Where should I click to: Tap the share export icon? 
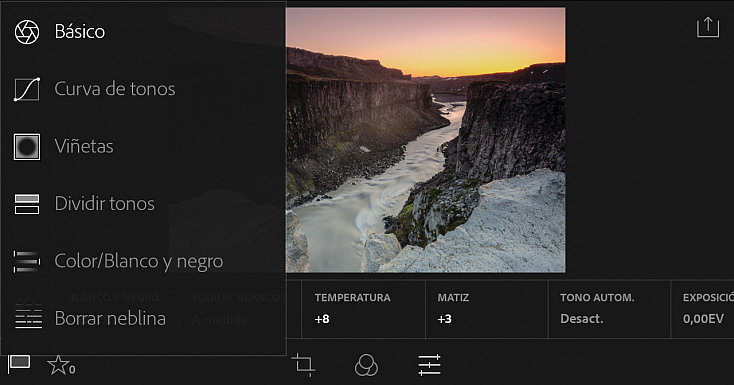[x=707, y=27]
